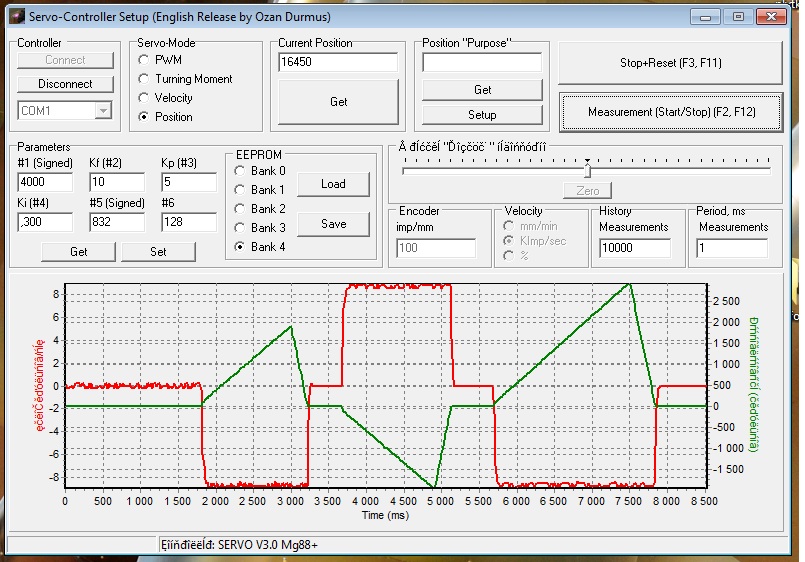Click the Ki (#4) field with 300
The height and width of the screenshot is (562, 805).
pyautogui.click(x=45, y=222)
